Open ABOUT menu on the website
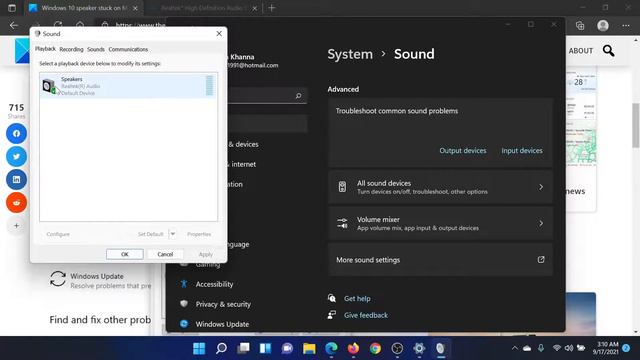This screenshot has height=360, width=640. pyautogui.click(x=580, y=51)
